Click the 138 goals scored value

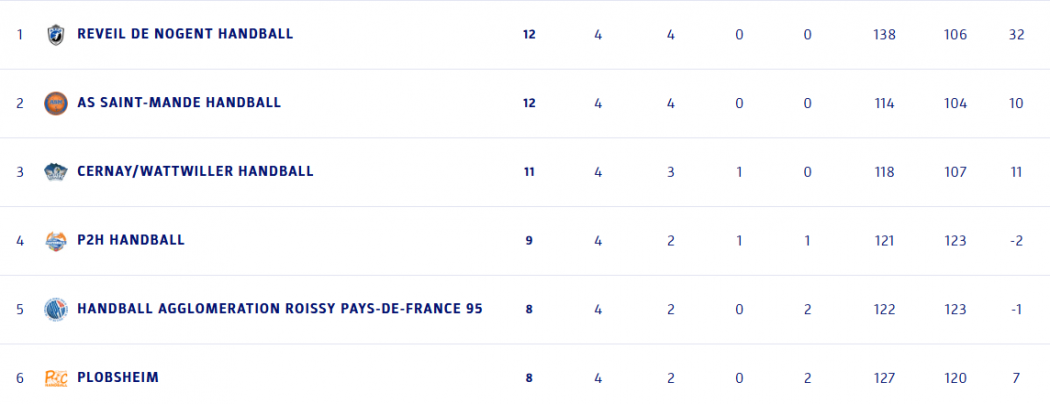coord(884,34)
